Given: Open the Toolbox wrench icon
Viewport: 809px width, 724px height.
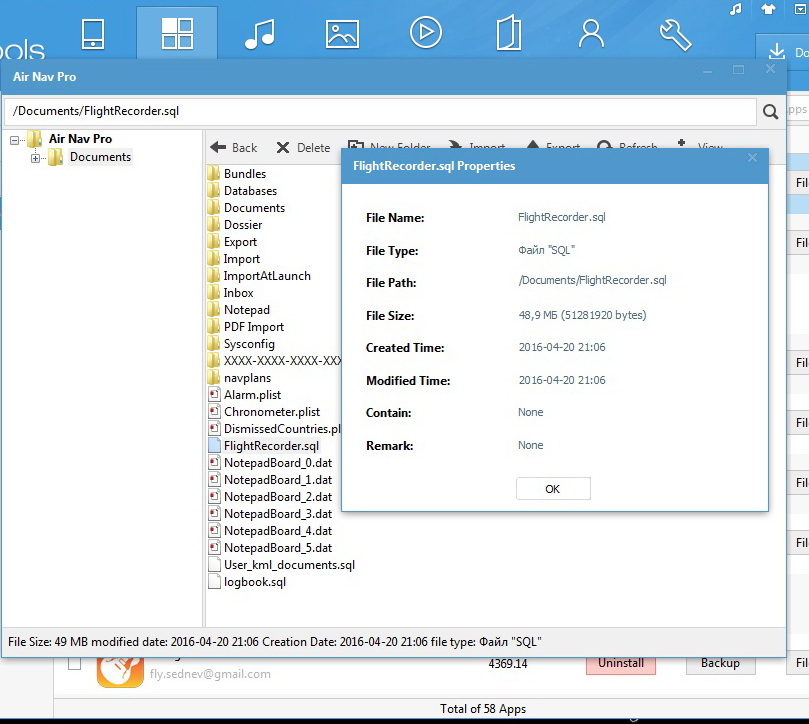Looking at the screenshot, I should click(675, 33).
